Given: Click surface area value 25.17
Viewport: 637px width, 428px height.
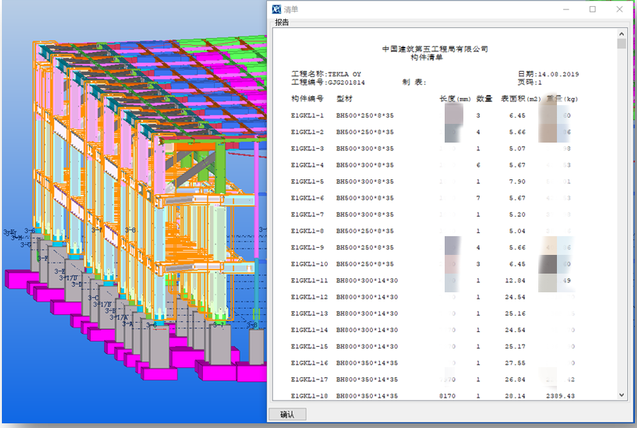Looking at the screenshot, I should [x=515, y=346].
